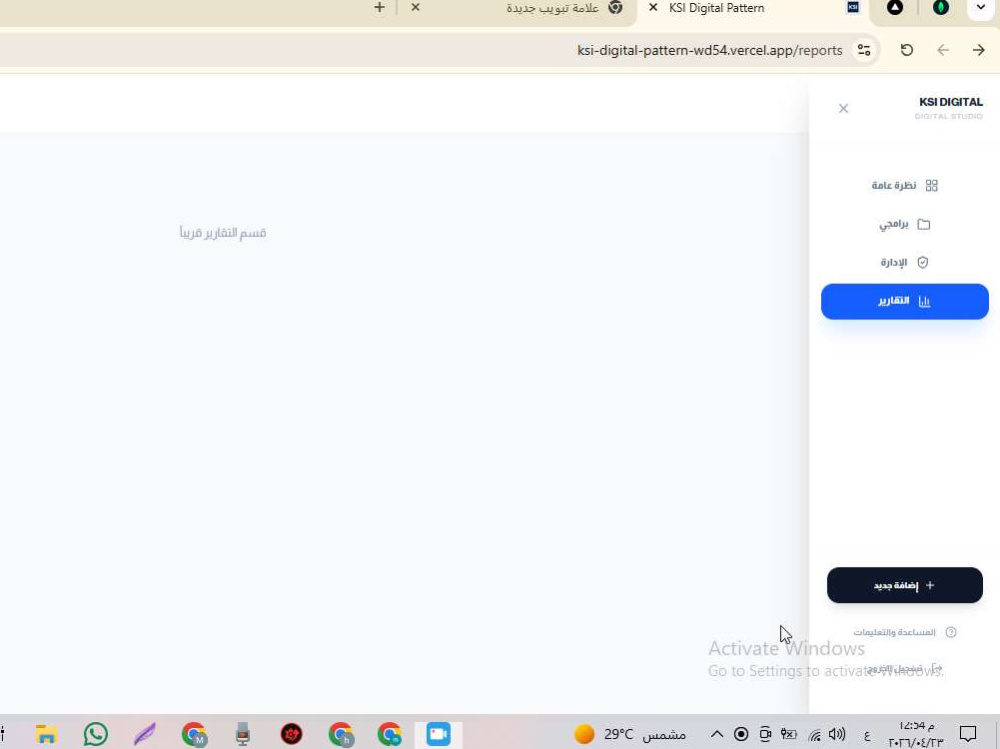Open Wi-Fi network tray icon

point(814,735)
